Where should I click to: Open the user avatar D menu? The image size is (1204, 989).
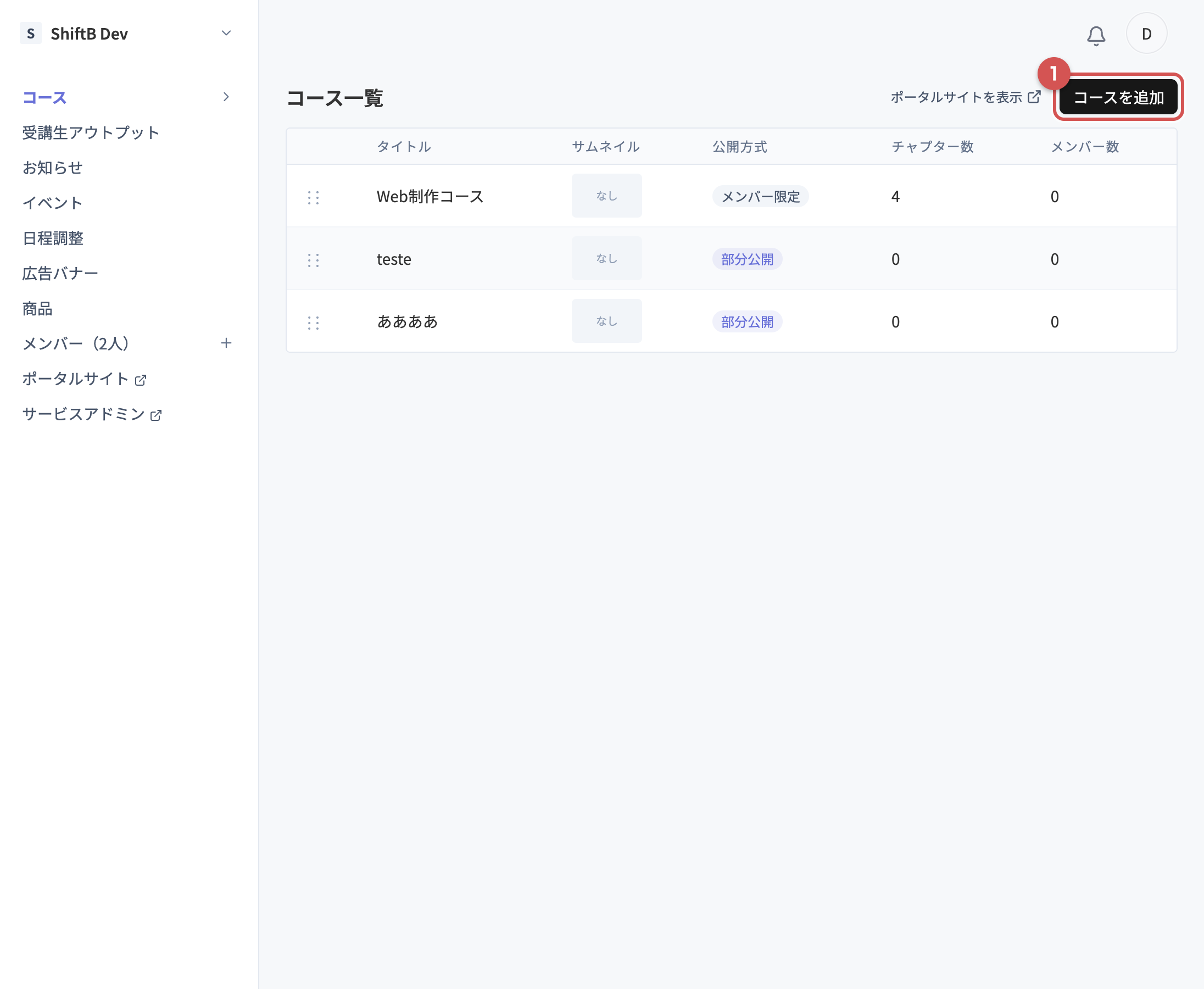click(1146, 34)
